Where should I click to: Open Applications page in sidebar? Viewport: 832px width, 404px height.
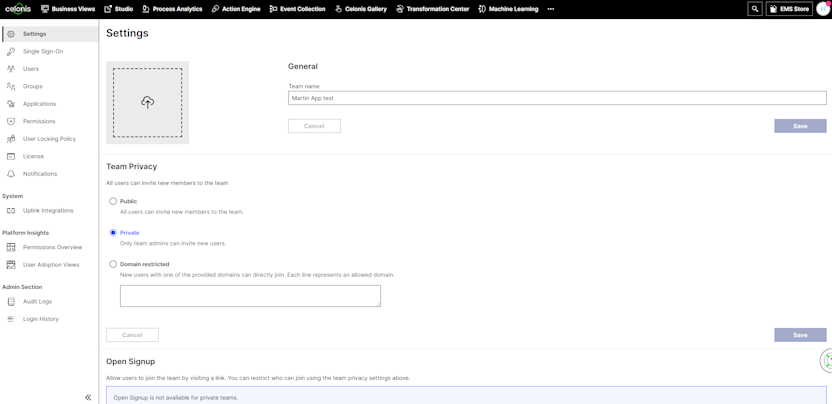39,104
